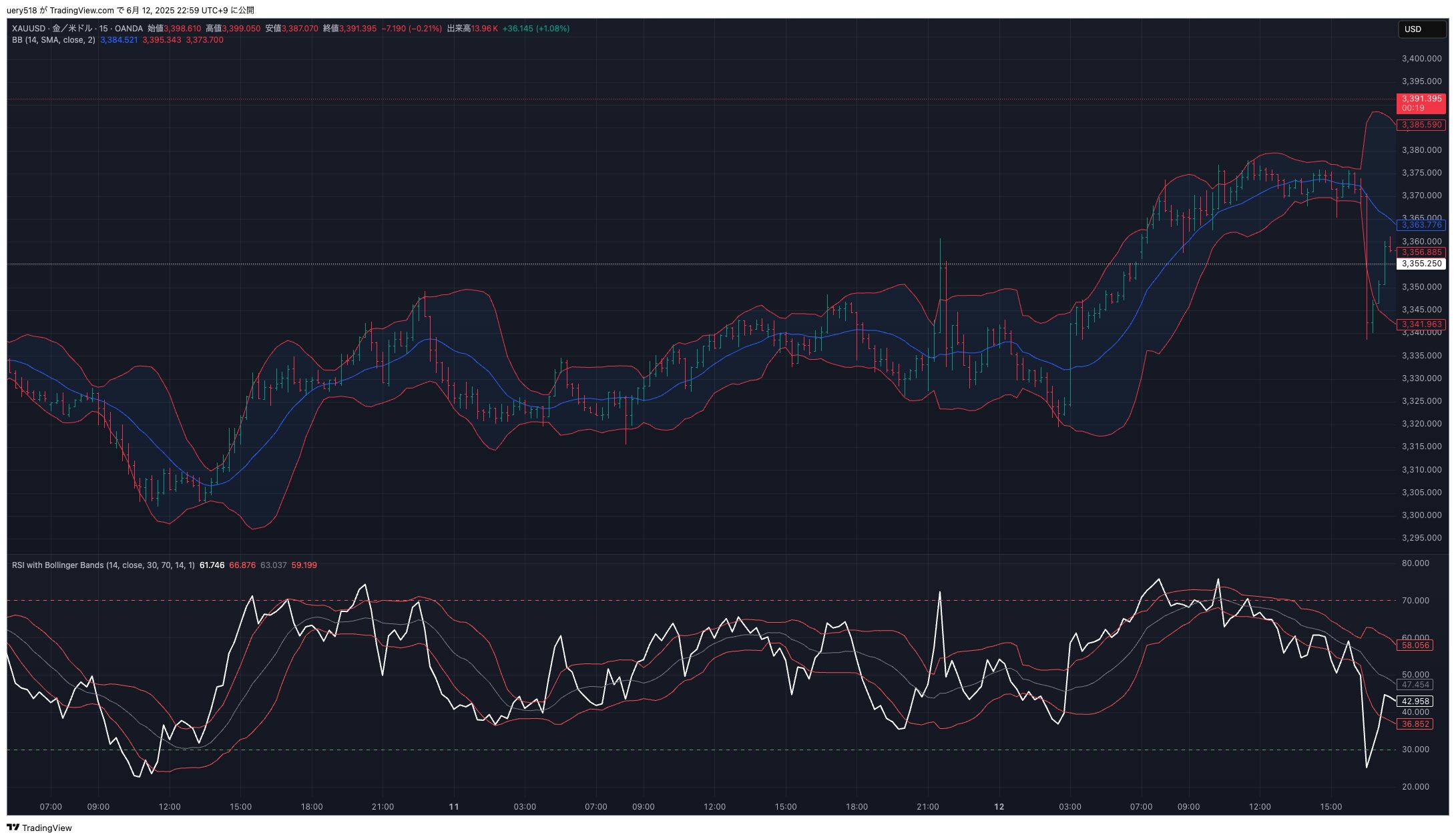The image size is (1456, 839).
Task: Select the RSI with Bollinger Bands legend
Action: coord(103,565)
